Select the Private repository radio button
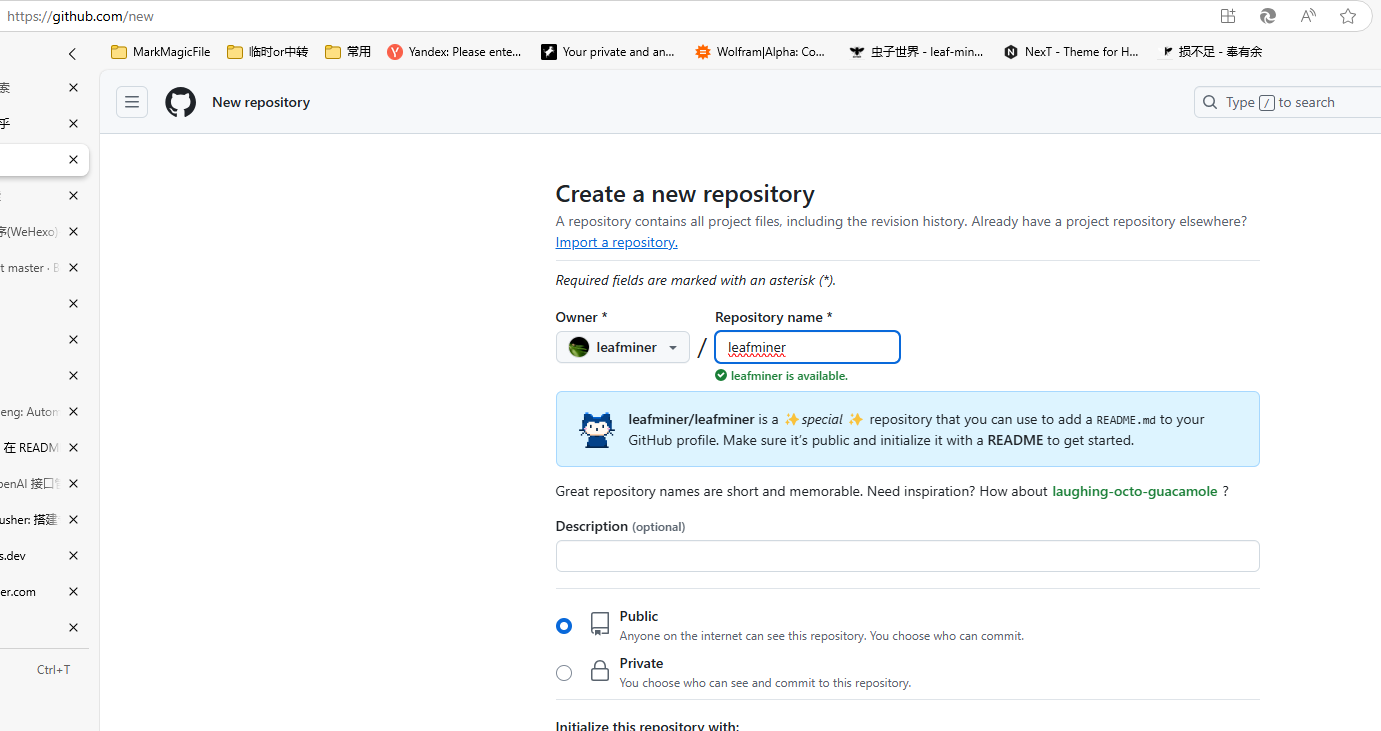 point(564,673)
